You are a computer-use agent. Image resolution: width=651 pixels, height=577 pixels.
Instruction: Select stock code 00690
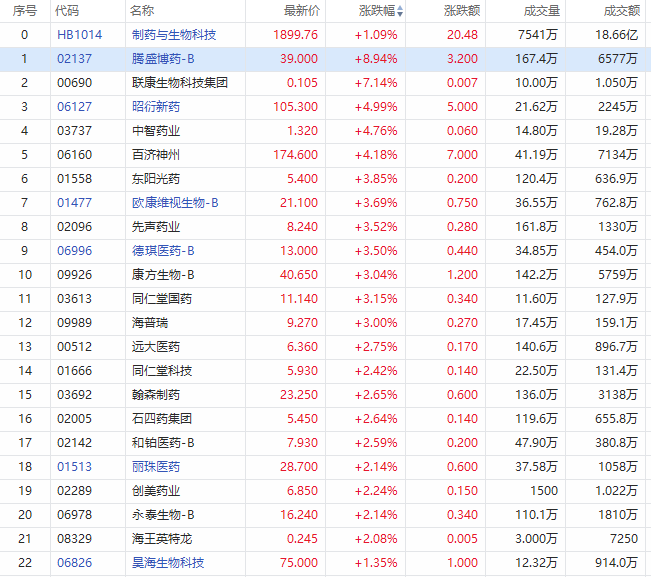[74, 83]
